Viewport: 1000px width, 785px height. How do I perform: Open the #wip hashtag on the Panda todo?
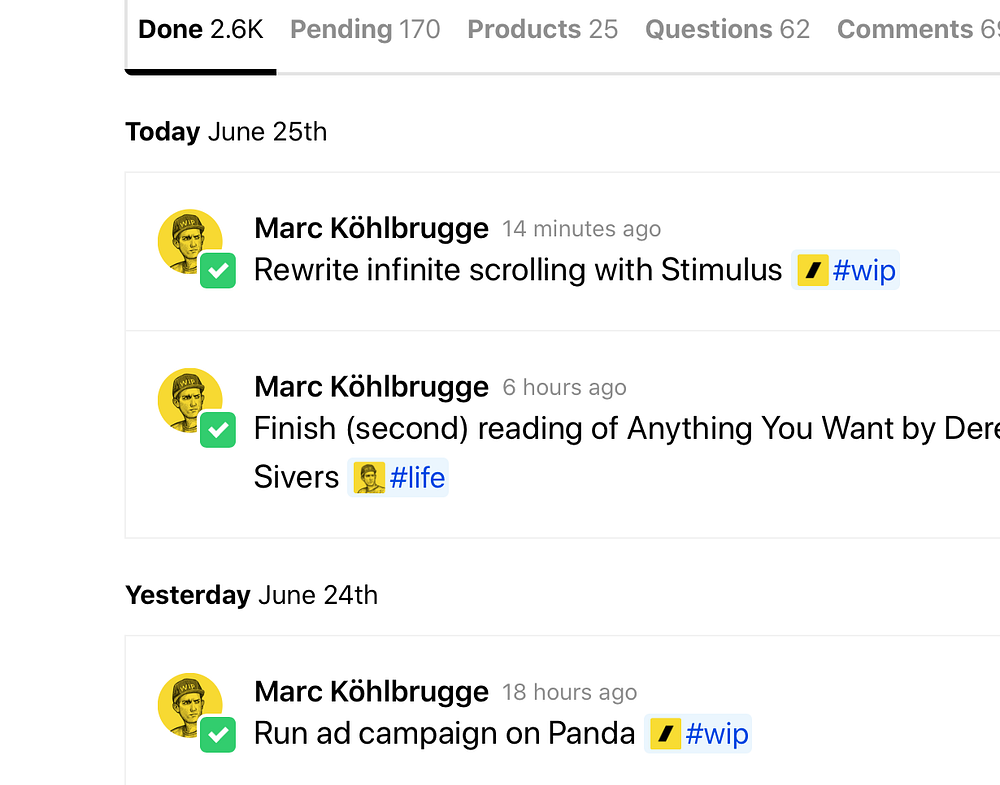pos(717,734)
